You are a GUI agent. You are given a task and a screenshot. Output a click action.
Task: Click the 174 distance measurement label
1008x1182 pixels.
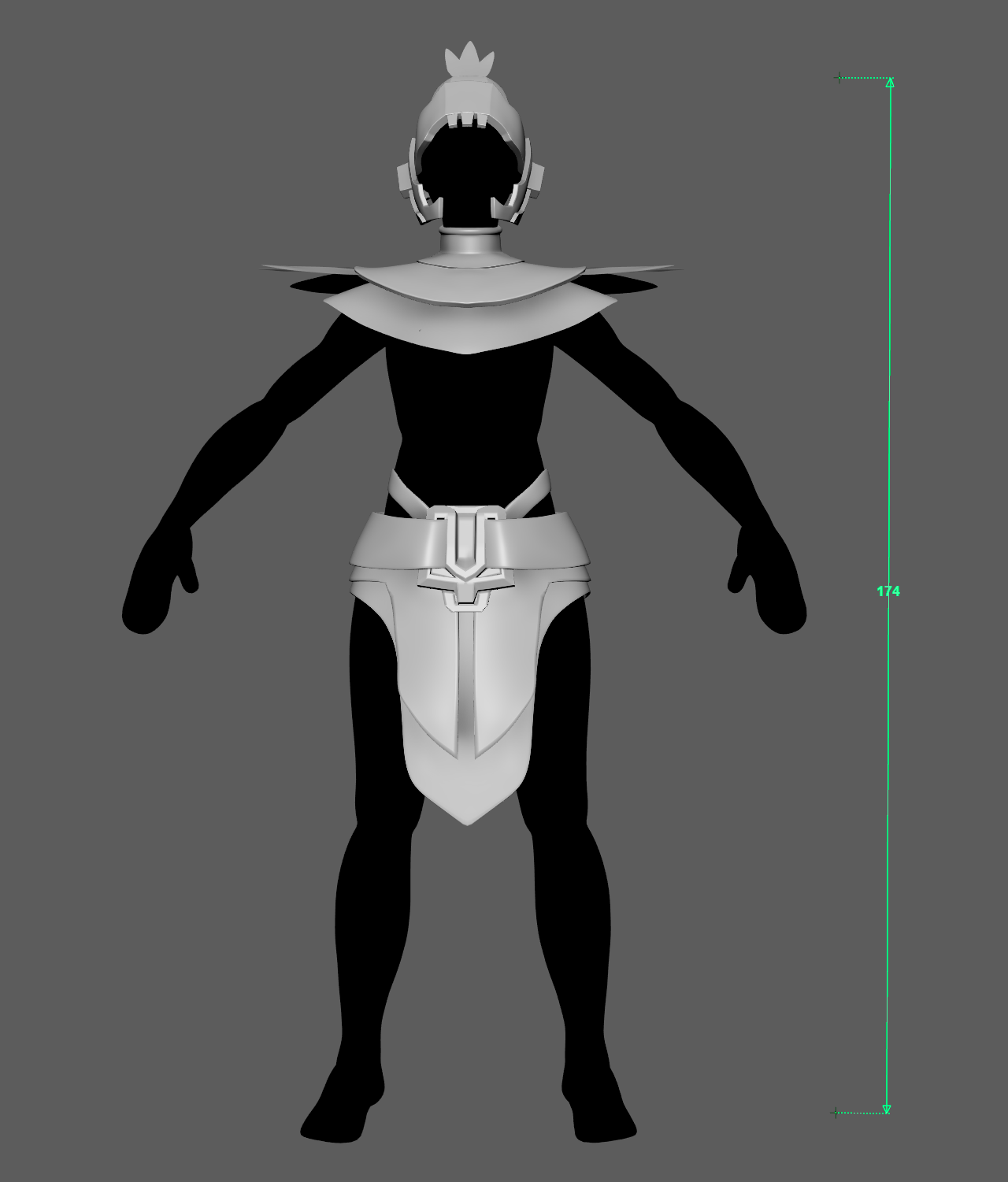888,591
